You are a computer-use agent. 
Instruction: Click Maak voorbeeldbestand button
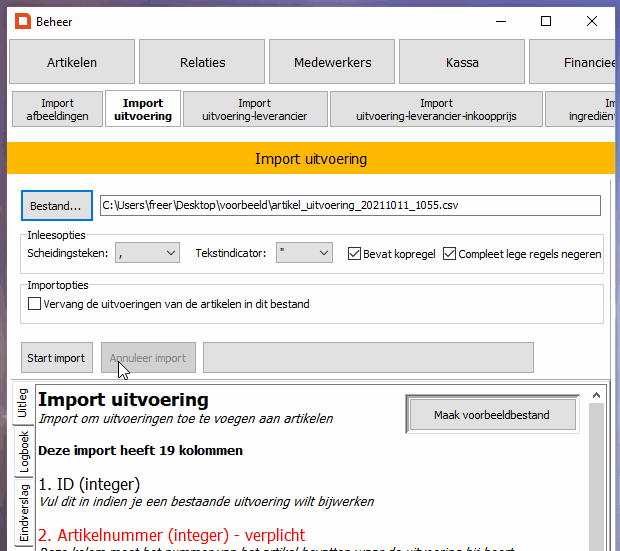point(491,414)
